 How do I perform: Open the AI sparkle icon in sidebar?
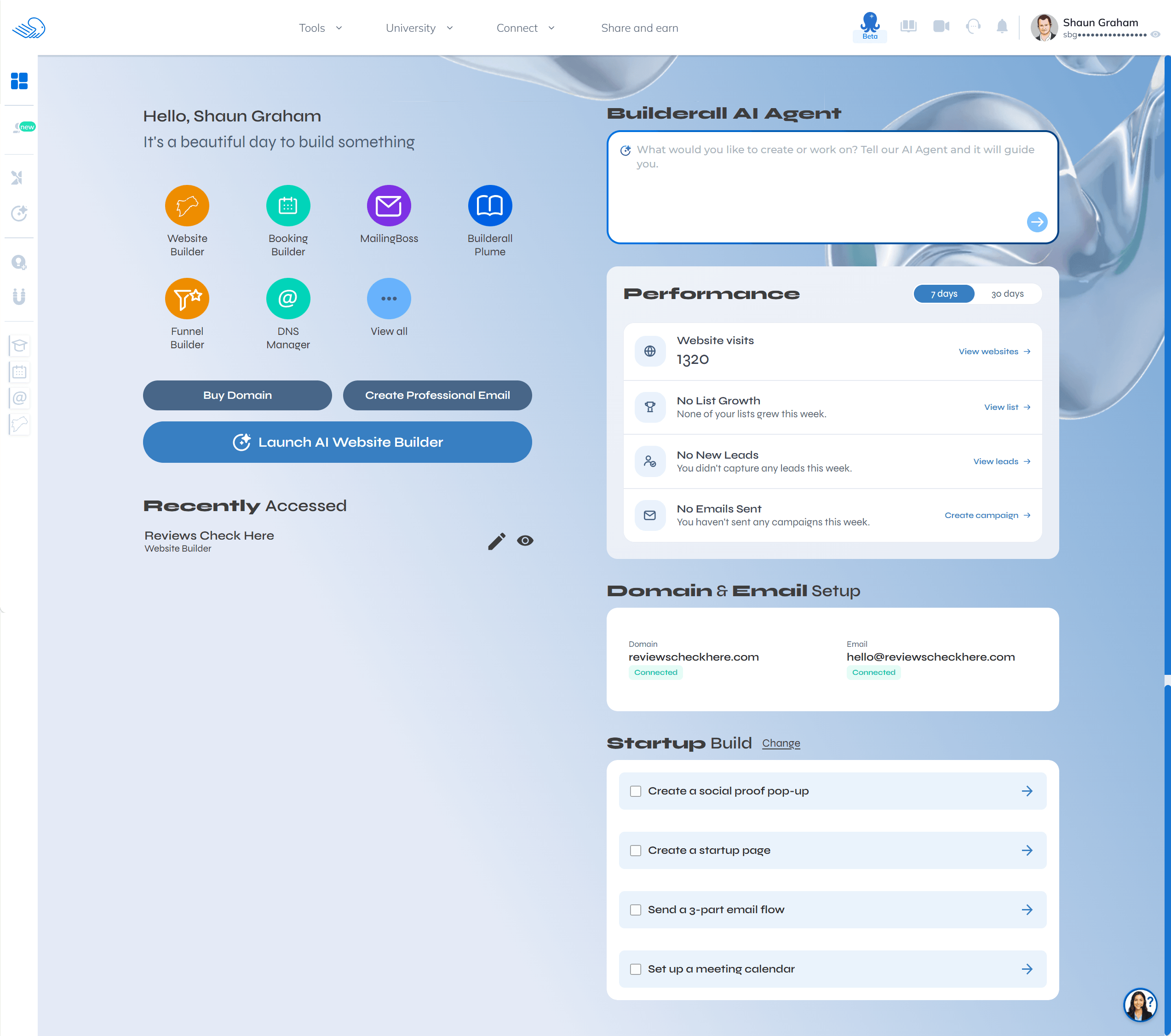click(x=19, y=213)
